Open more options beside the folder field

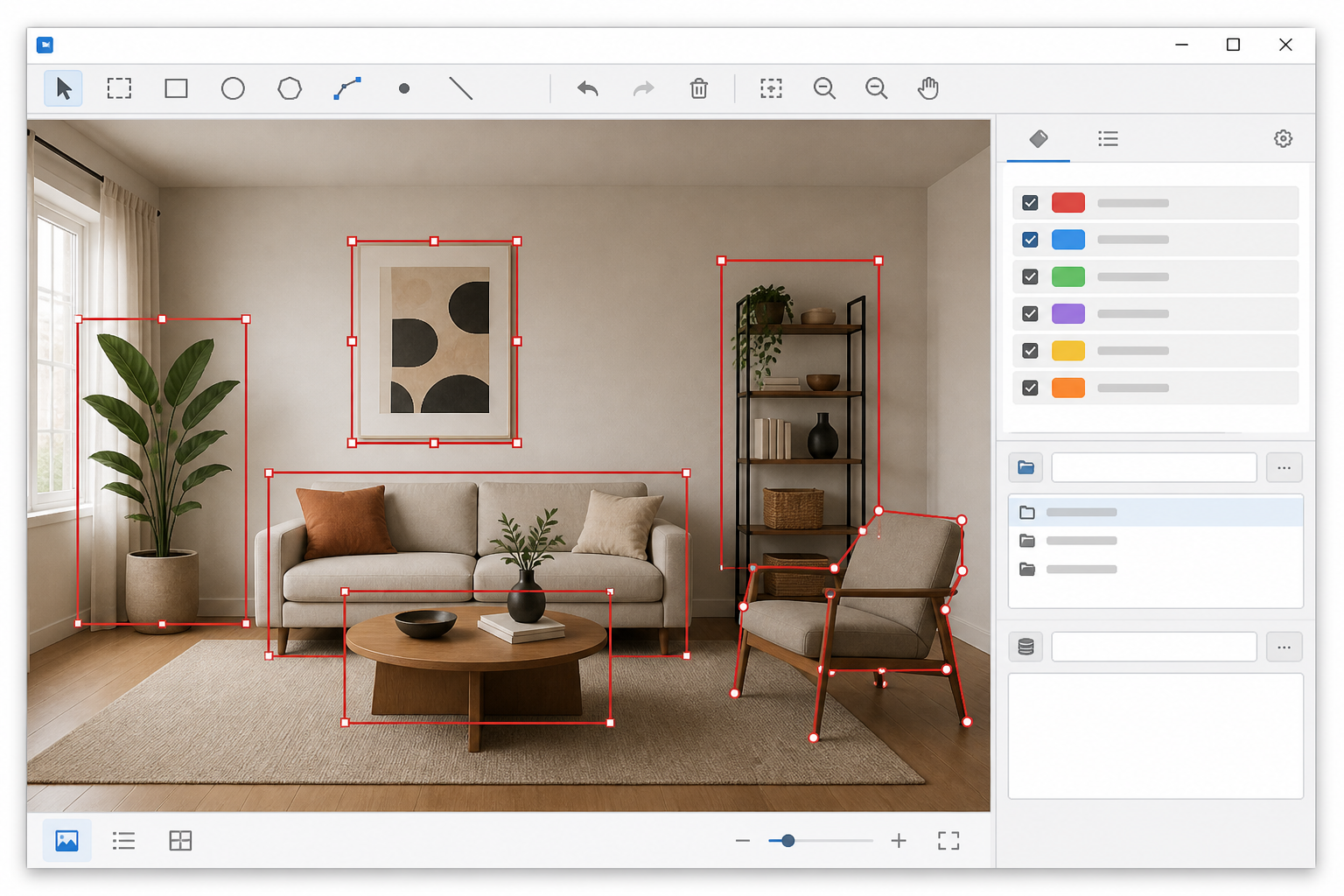click(1284, 467)
